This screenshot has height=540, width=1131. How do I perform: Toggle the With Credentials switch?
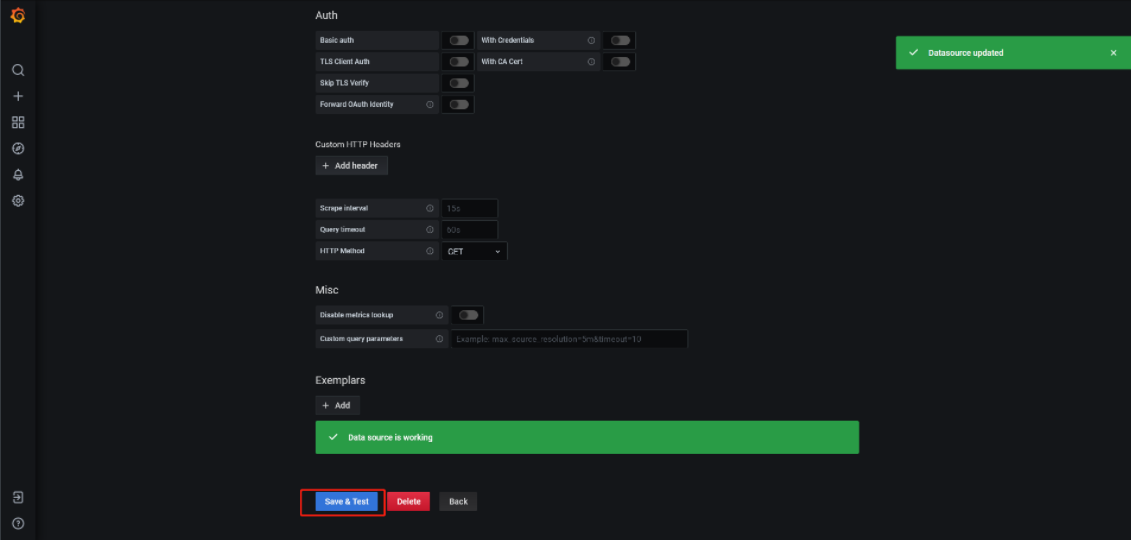(620, 40)
